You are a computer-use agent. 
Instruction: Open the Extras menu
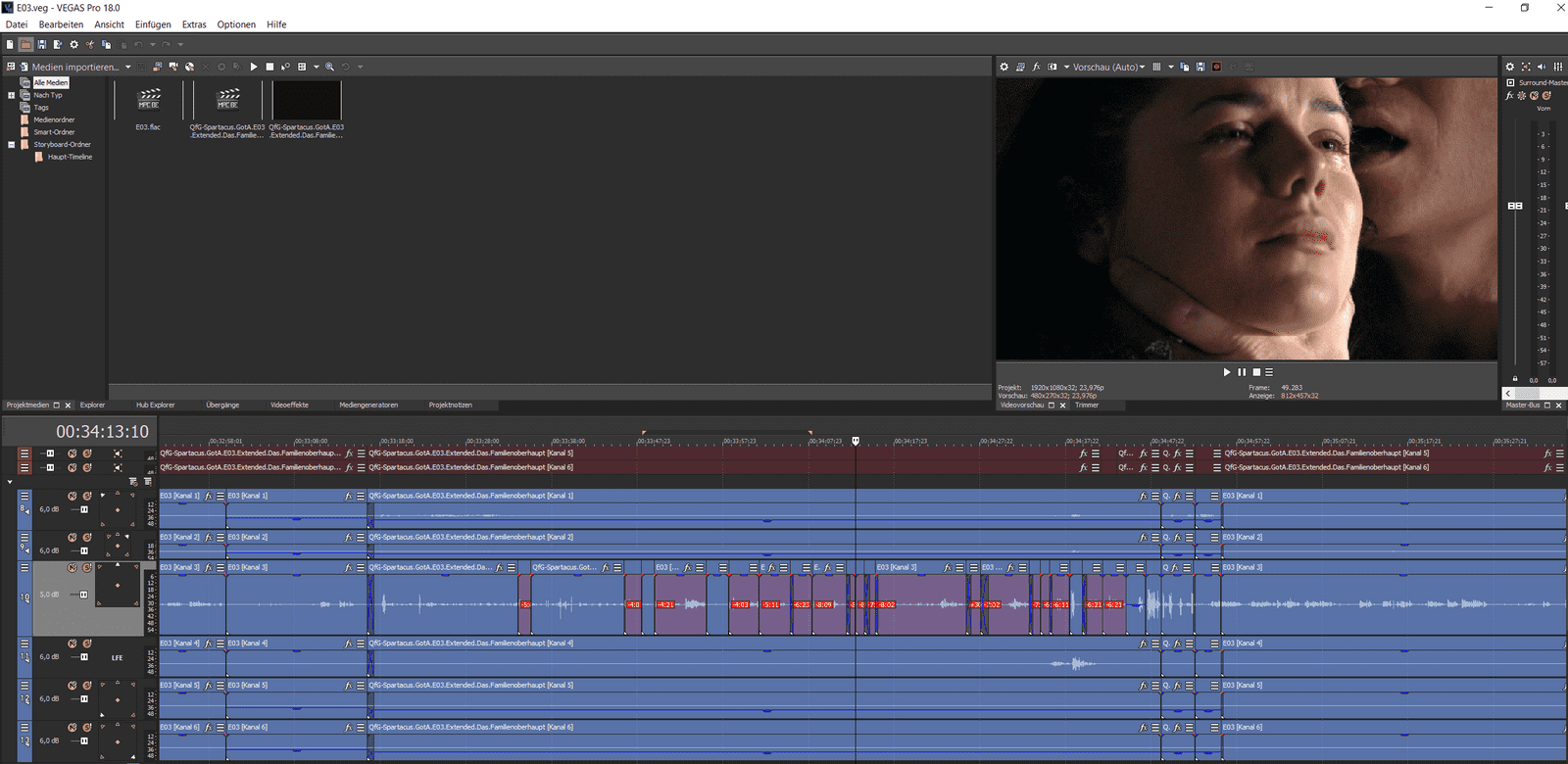194,24
